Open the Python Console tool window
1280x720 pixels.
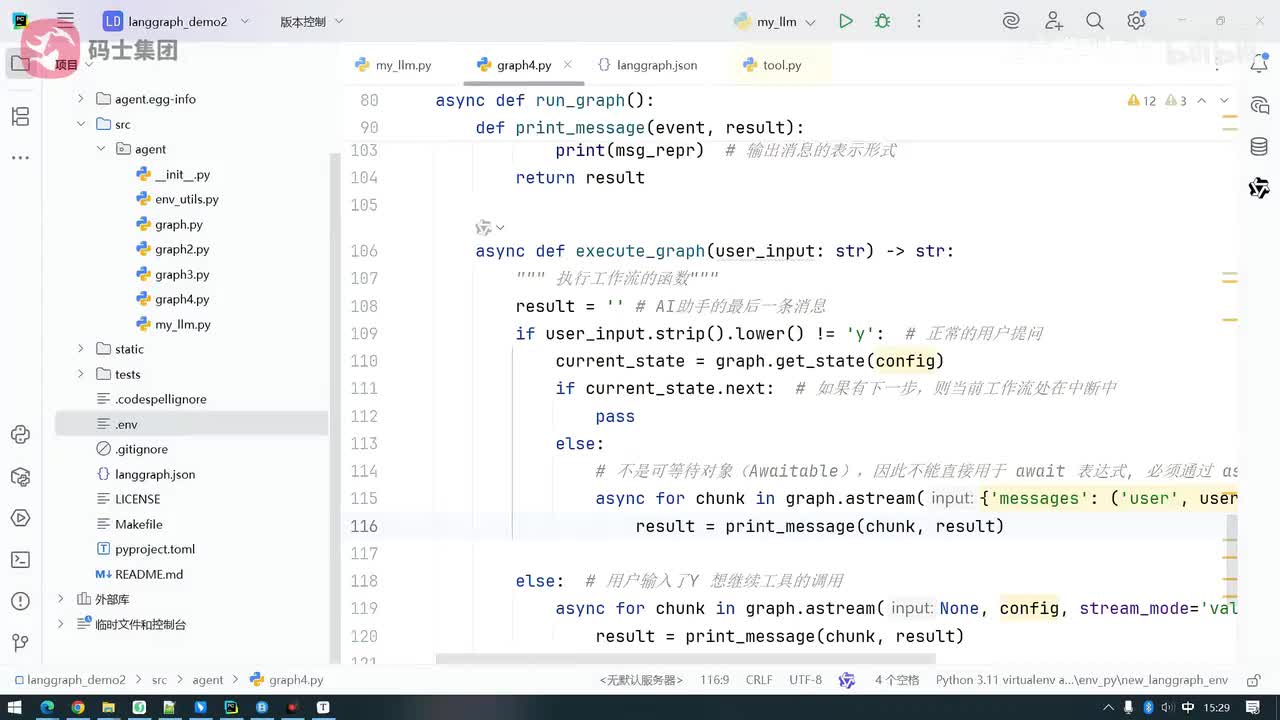pyautogui.click(x=20, y=434)
